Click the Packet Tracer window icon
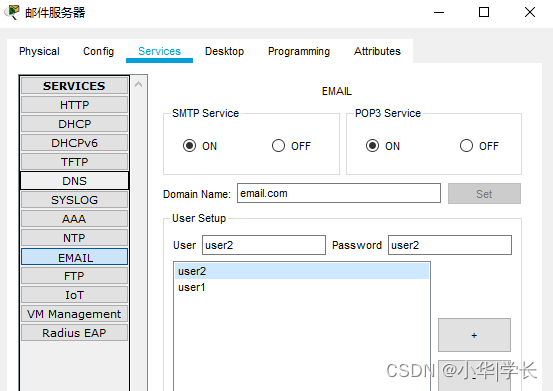This screenshot has height=391, width=553. [12, 12]
